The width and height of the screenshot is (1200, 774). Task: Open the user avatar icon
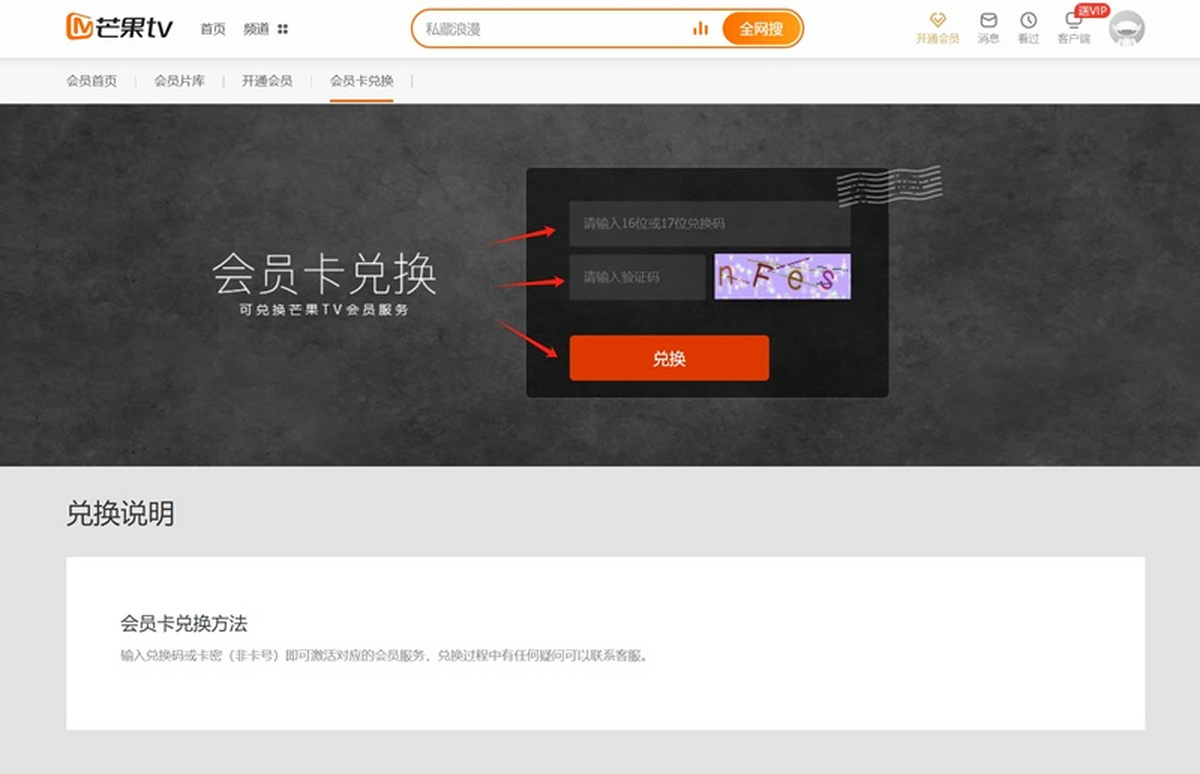click(1127, 27)
